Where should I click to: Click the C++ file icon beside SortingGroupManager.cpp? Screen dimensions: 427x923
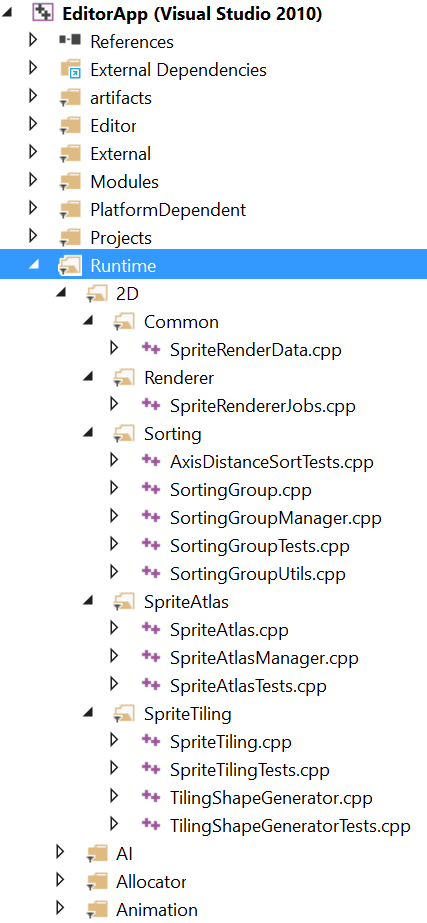(151, 516)
